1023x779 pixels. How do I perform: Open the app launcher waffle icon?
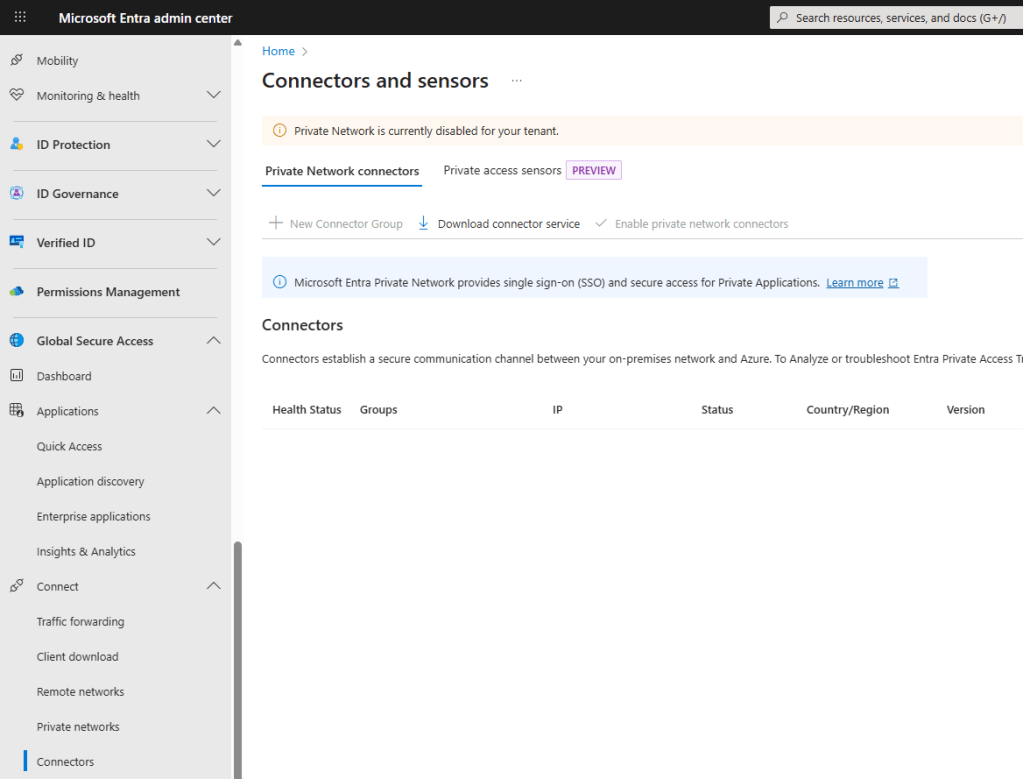20,17
